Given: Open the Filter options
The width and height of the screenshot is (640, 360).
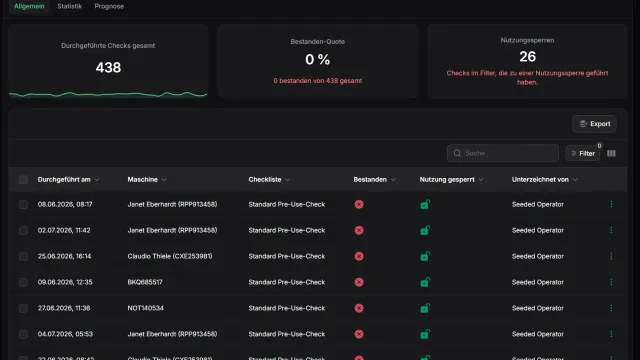Looking at the screenshot, I should [x=582, y=153].
